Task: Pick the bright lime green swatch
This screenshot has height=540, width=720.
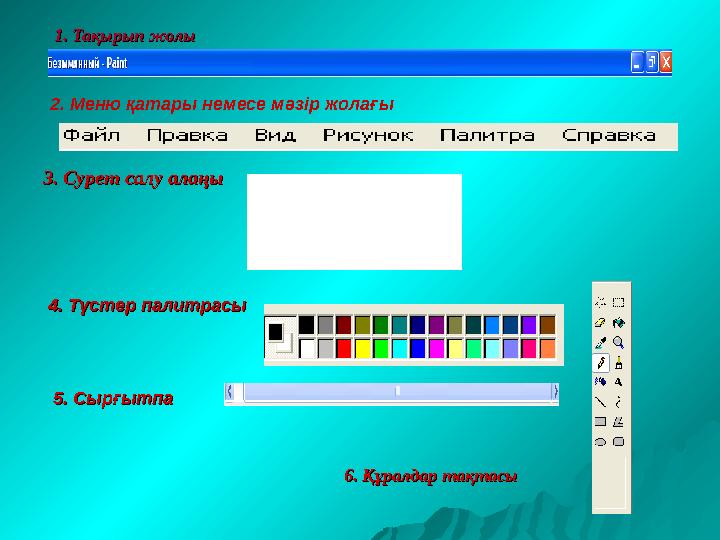Action: pyautogui.click(x=381, y=349)
